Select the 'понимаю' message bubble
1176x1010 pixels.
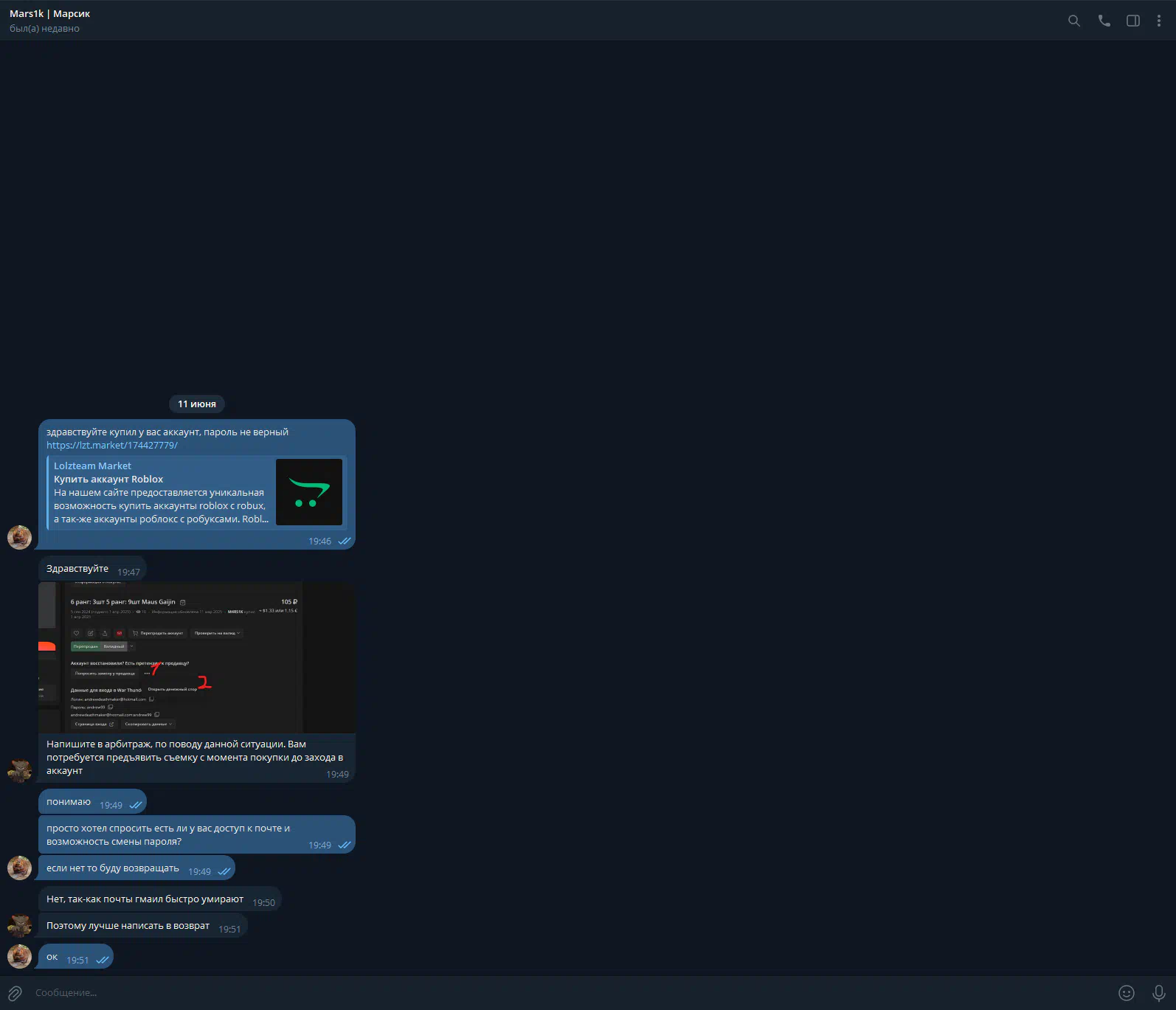tap(92, 802)
